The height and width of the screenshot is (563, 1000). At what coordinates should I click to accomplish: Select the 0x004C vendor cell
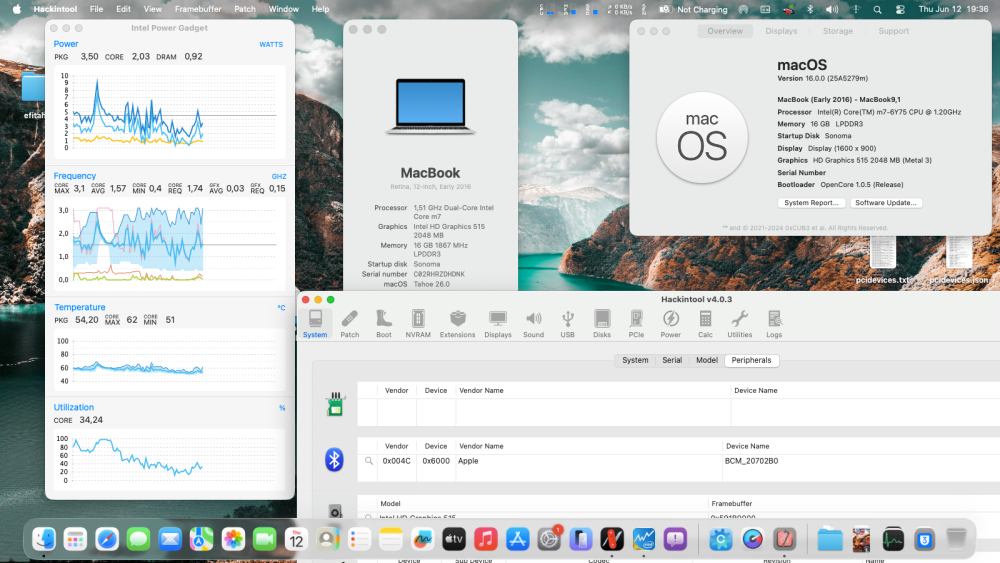click(x=397, y=461)
